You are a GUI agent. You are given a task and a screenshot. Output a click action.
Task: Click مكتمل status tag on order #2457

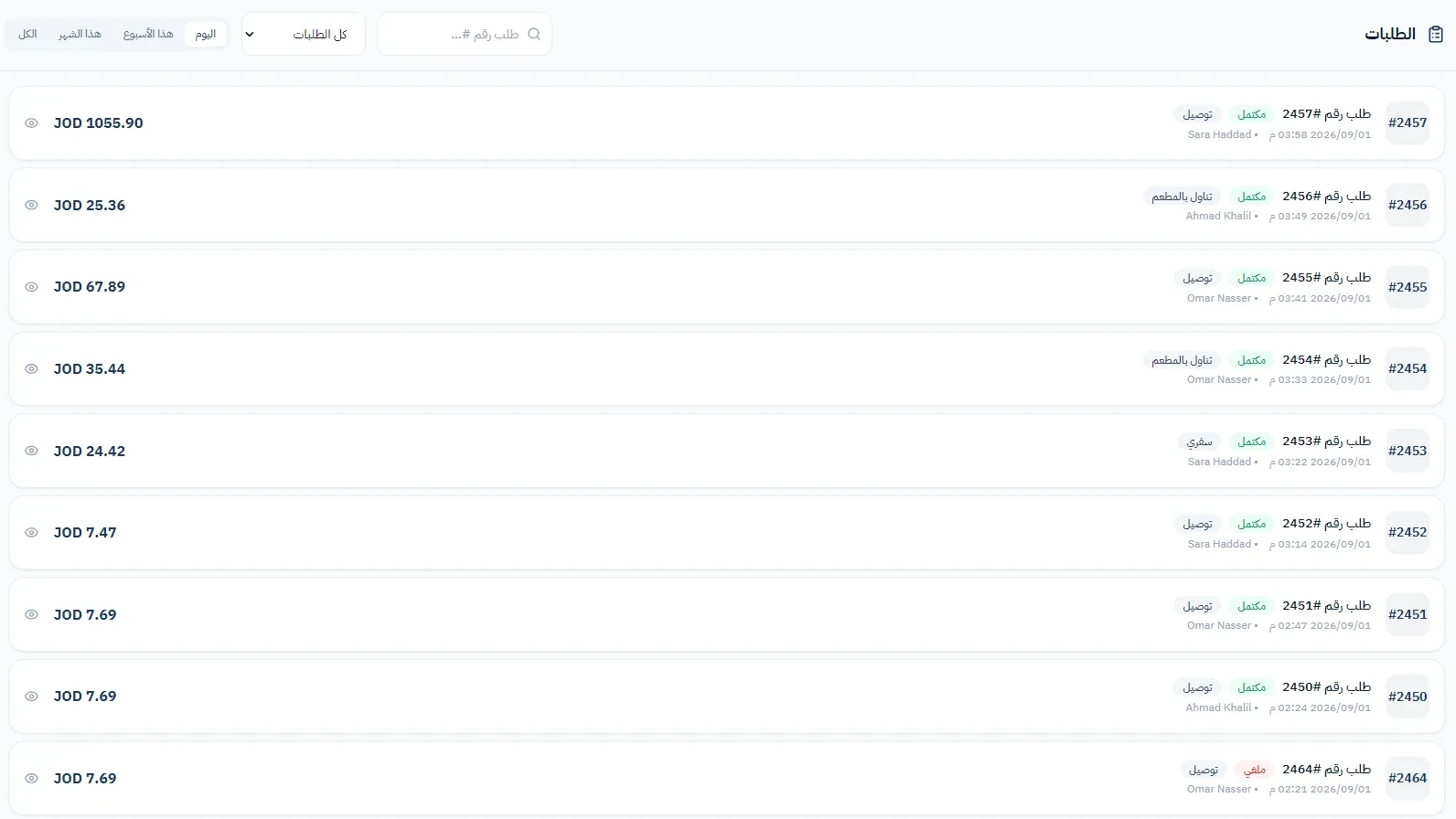point(1251,114)
